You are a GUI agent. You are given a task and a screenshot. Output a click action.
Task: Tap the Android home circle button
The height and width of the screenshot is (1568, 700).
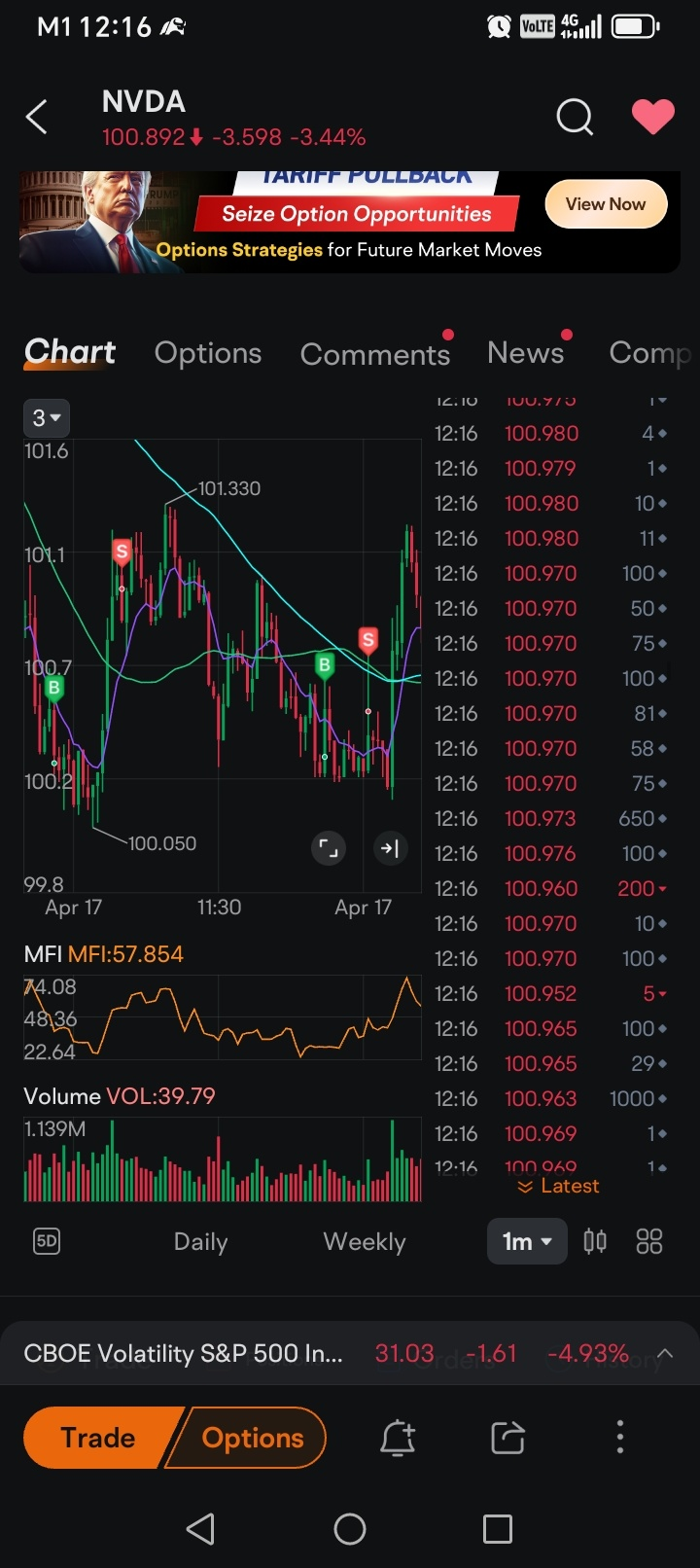[350, 1529]
